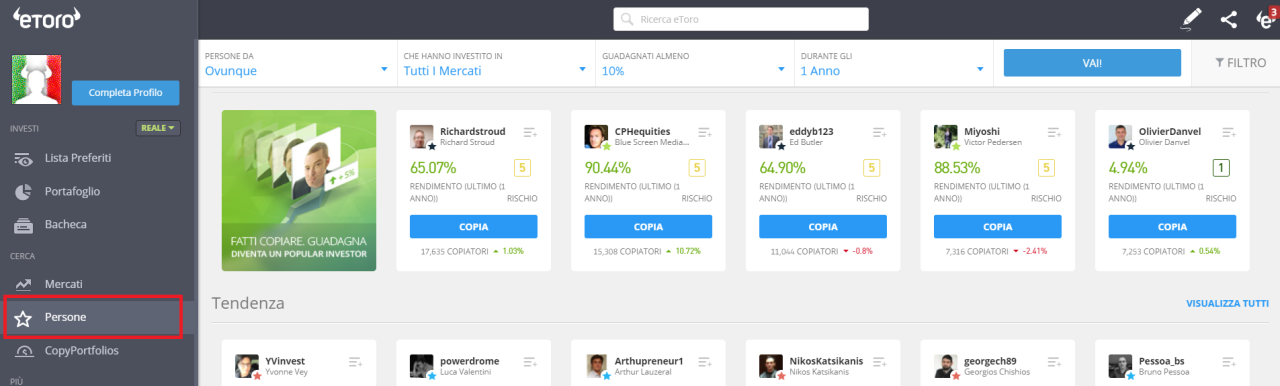
Task: Open CPHequities profile photo
Action: [x=597, y=137]
